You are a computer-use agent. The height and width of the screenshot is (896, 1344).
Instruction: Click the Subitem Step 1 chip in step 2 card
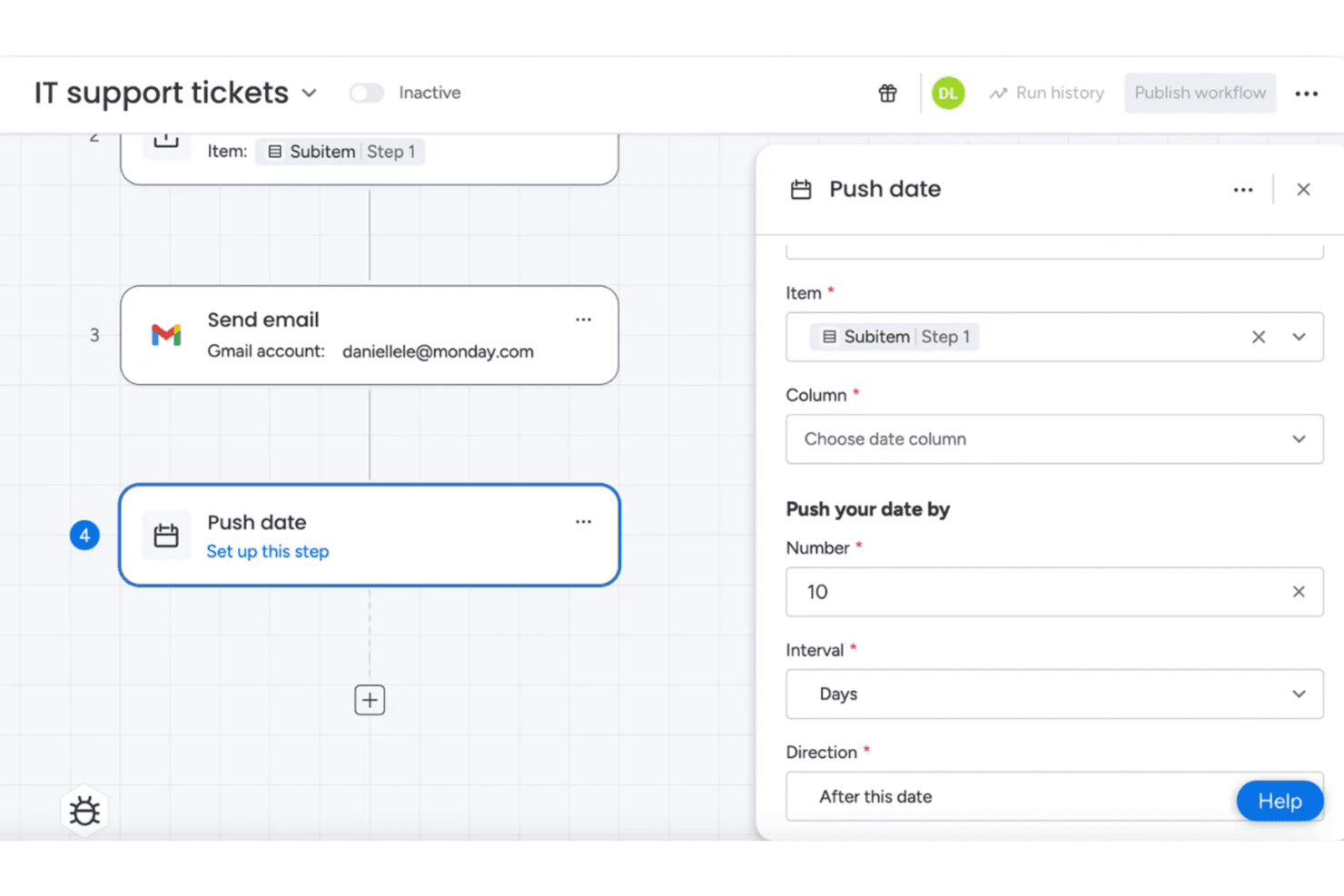[x=341, y=152]
